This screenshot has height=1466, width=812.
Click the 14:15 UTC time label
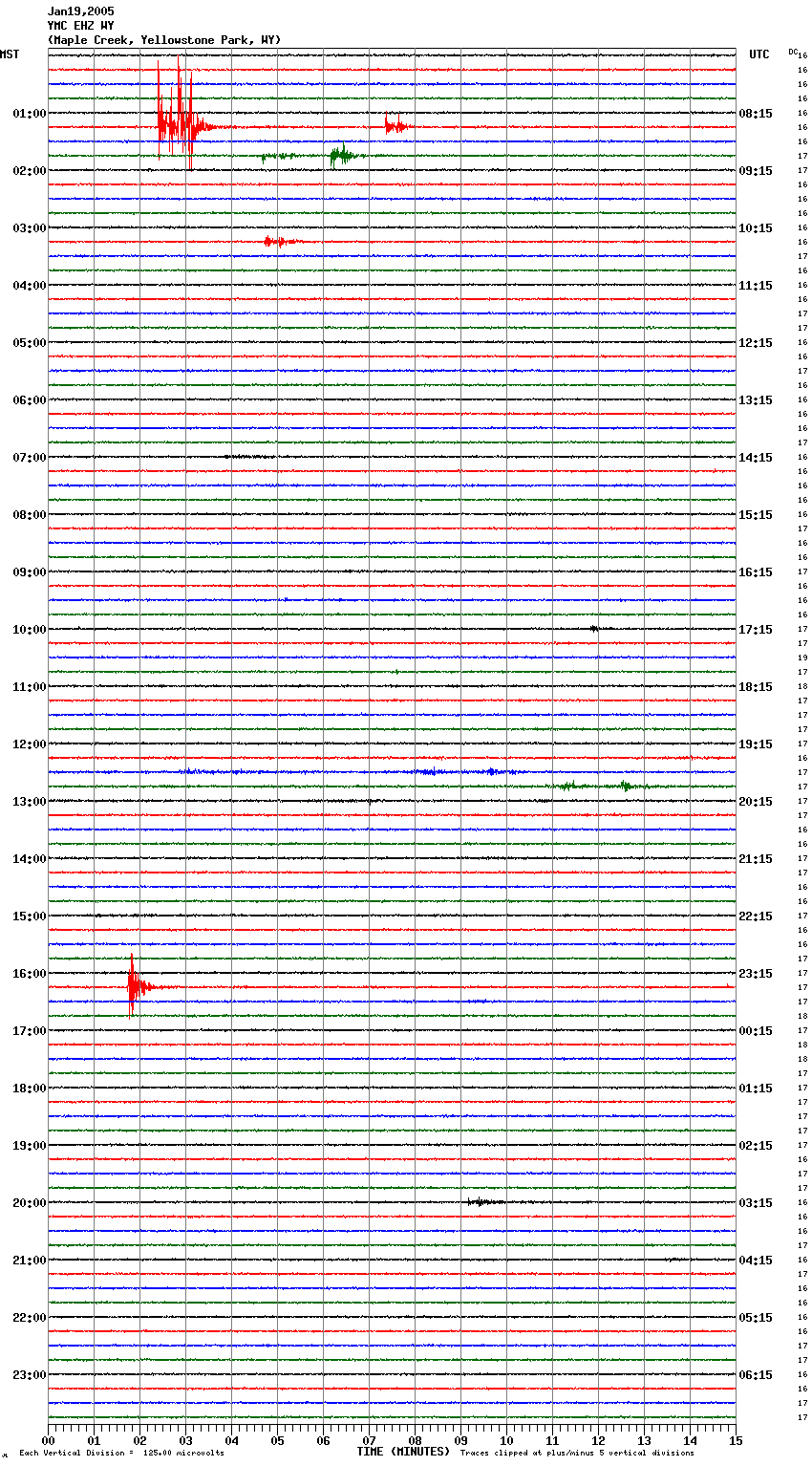[756, 458]
